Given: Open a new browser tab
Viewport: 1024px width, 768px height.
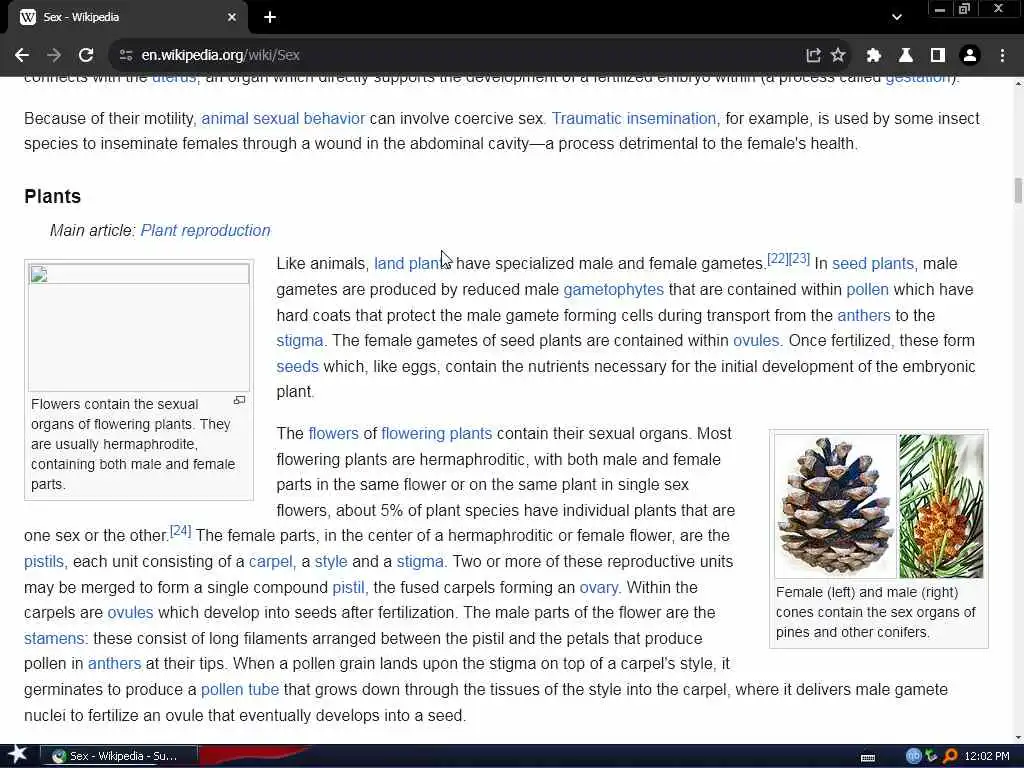Looking at the screenshot, I should pyautogui.click(x=270, y=18).
